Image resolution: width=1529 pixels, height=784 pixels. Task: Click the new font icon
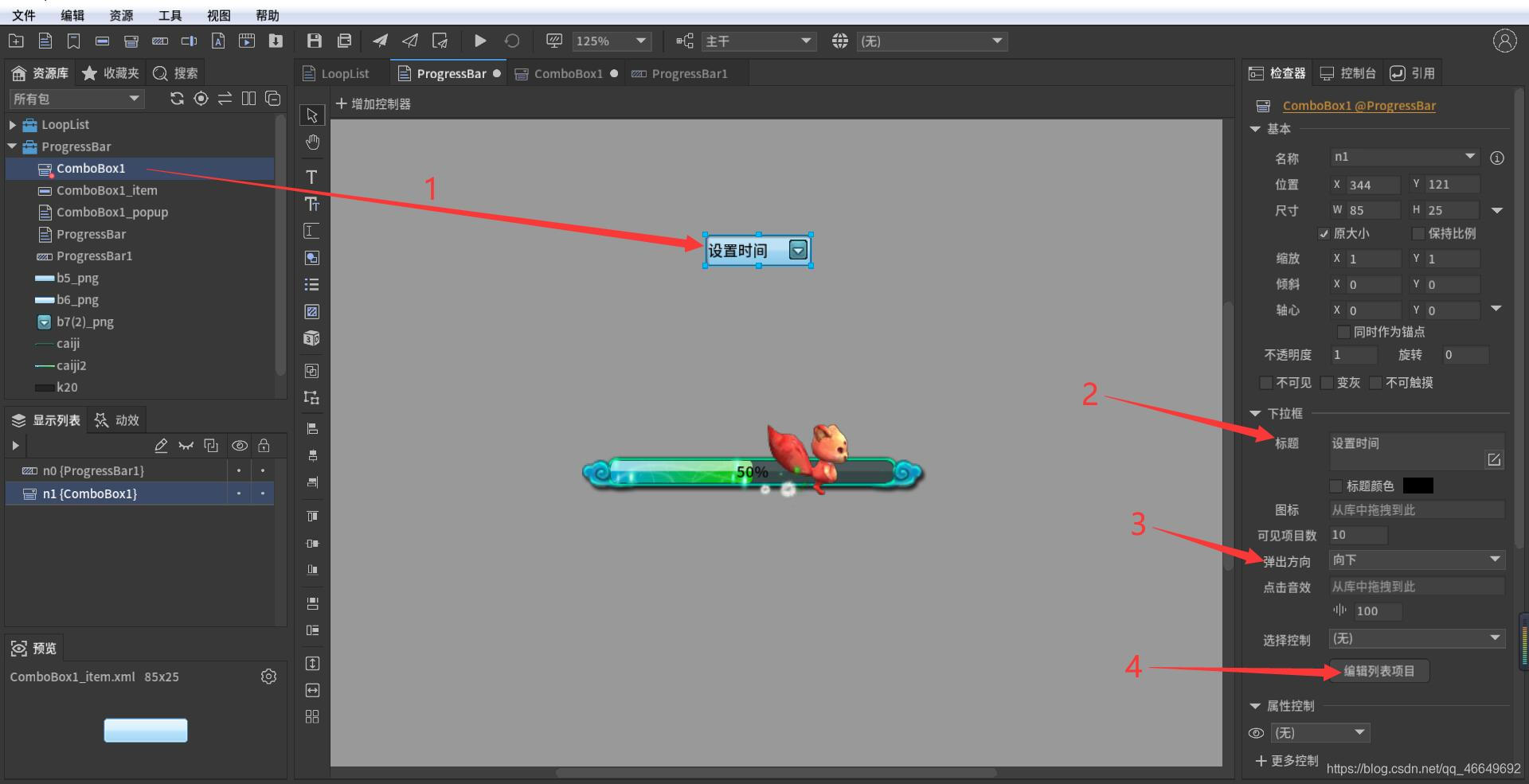click(x=217, y=41)
